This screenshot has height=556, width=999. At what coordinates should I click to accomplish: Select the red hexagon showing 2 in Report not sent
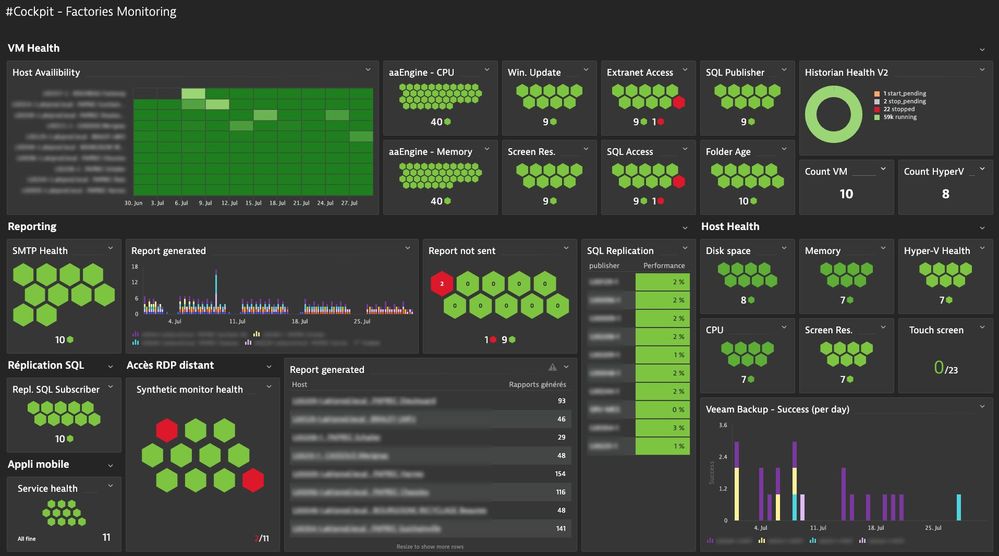(441, 284)
